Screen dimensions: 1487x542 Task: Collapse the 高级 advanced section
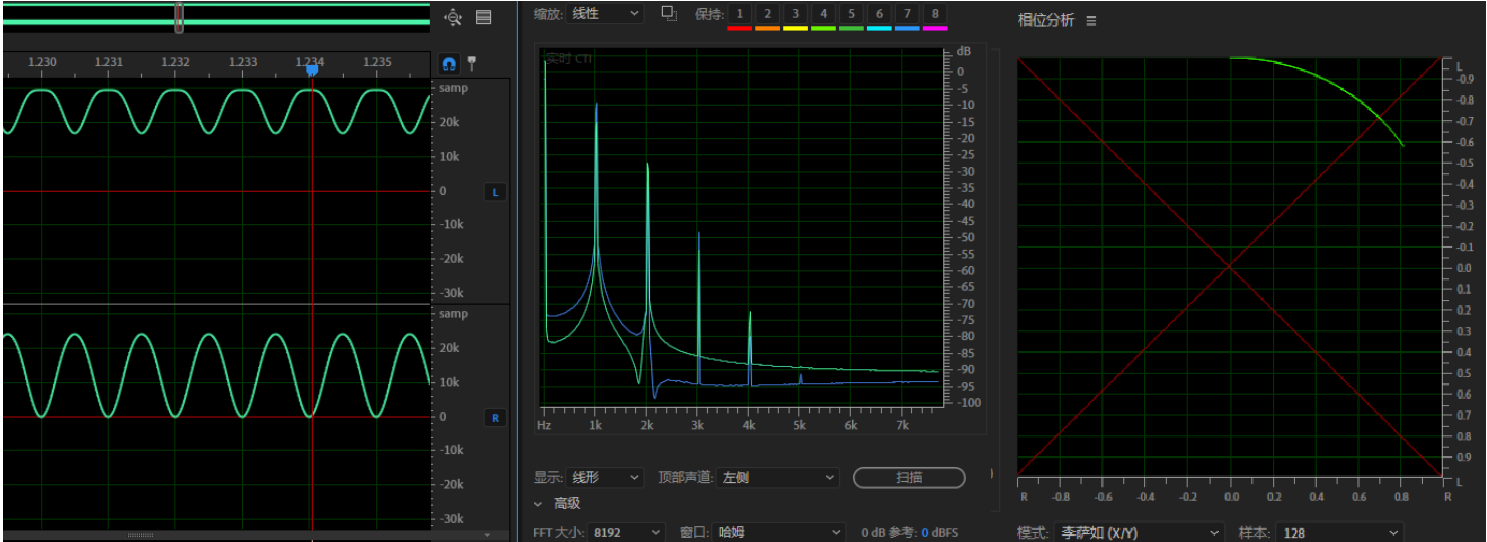(538, 504)
